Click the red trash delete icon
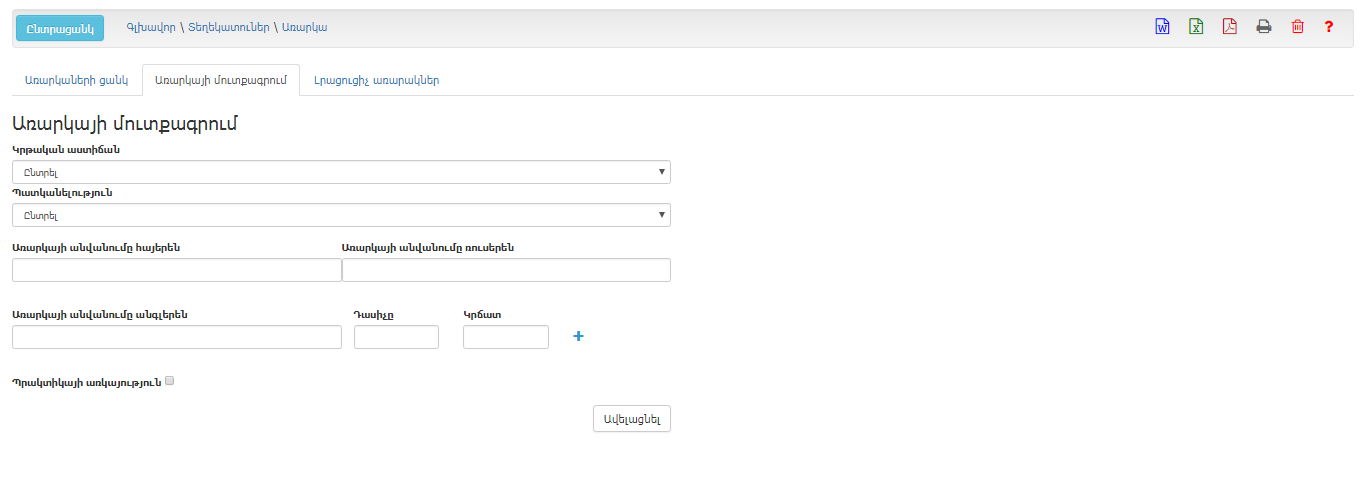Viewport: 1361px width, 484px height. click(1298, 27)
